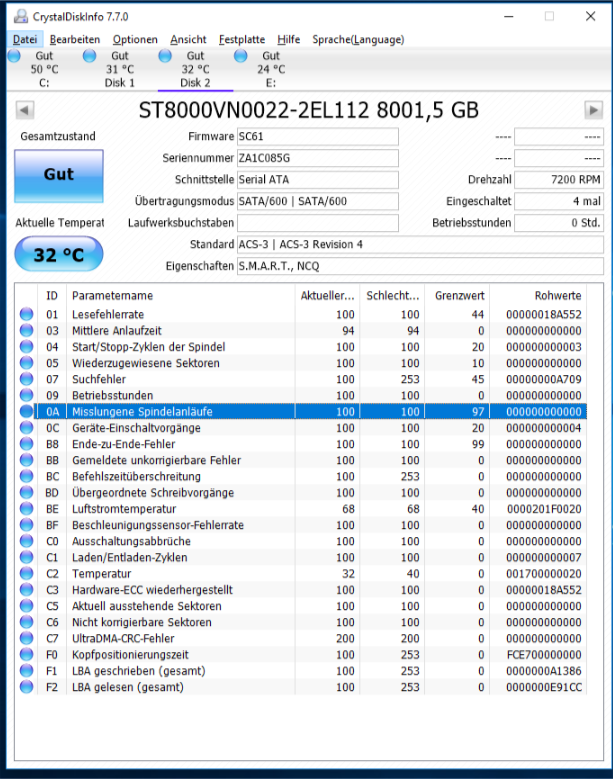
Task: Select the C: drive tab at 50 °C
Action: tap(44, 69)
